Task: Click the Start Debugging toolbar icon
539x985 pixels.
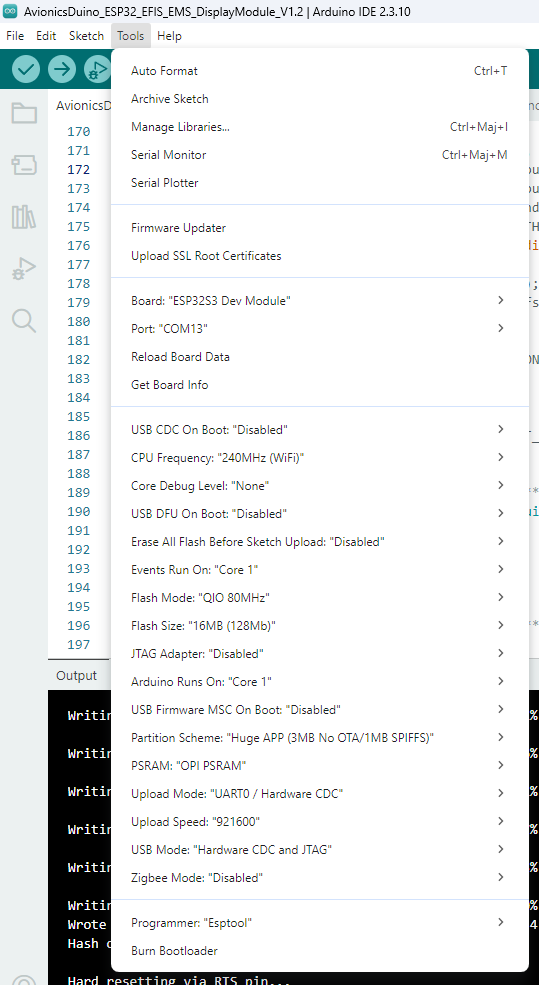Action: [x=97, y=69]
